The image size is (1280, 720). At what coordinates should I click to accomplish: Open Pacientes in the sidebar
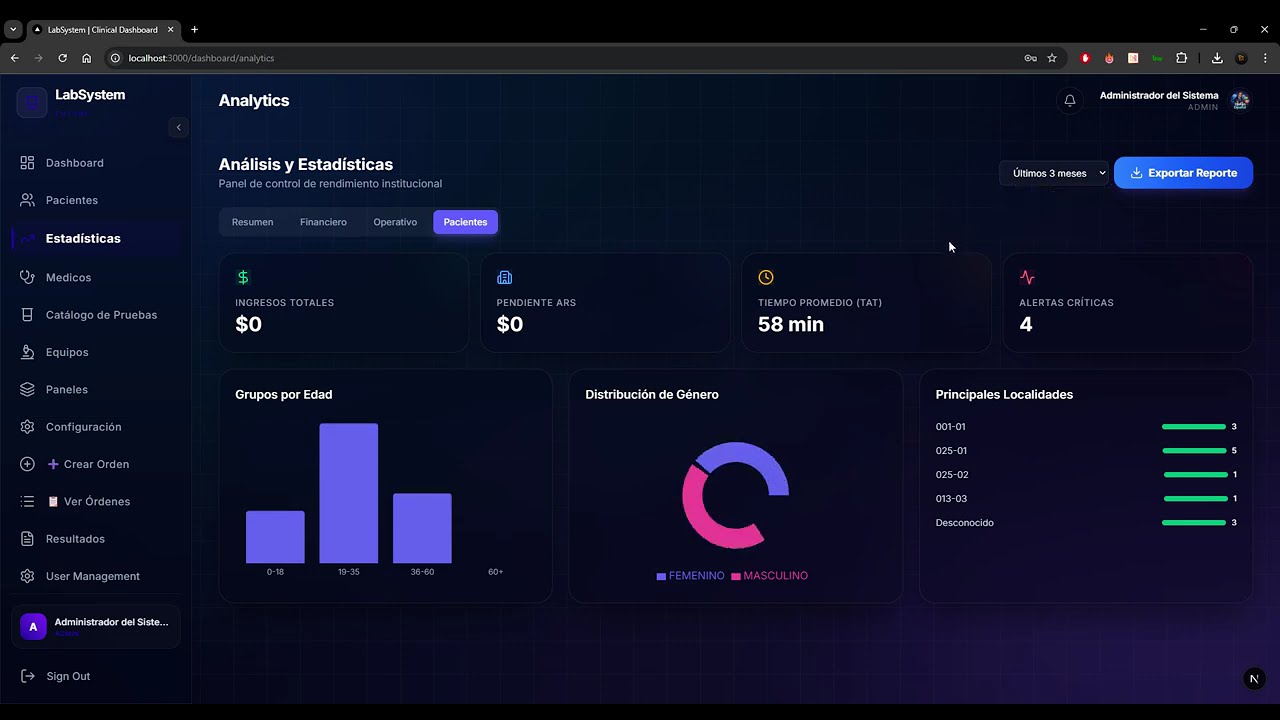point(71,200)
